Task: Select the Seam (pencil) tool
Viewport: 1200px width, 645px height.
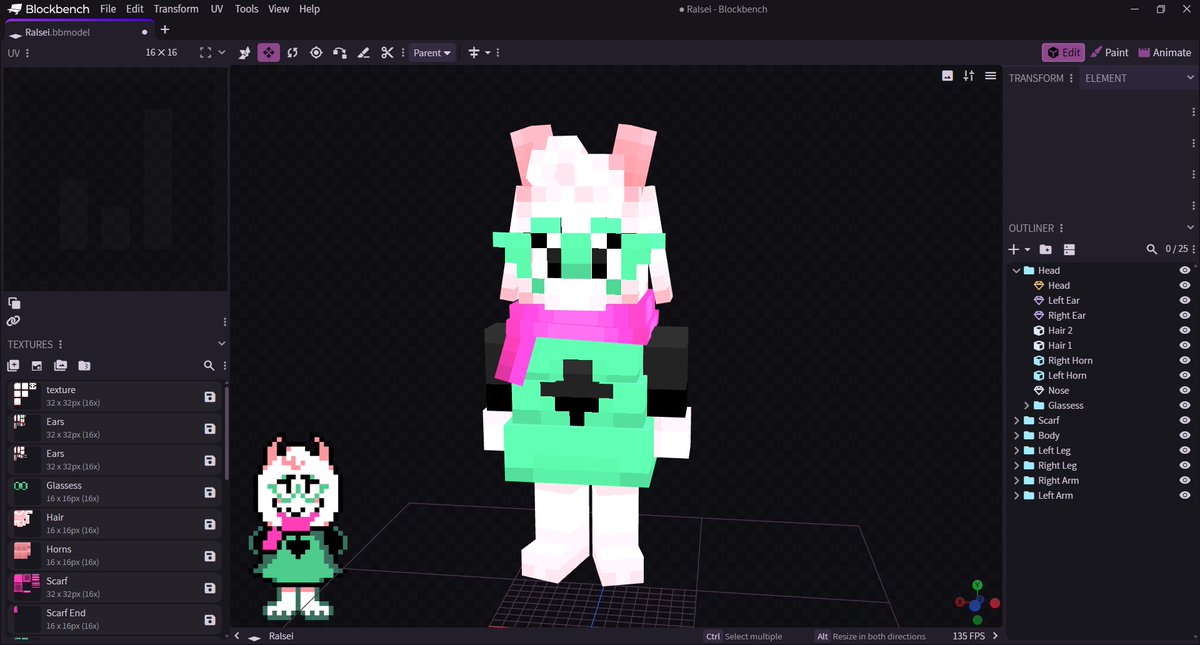Action: (x=364, y=52)
